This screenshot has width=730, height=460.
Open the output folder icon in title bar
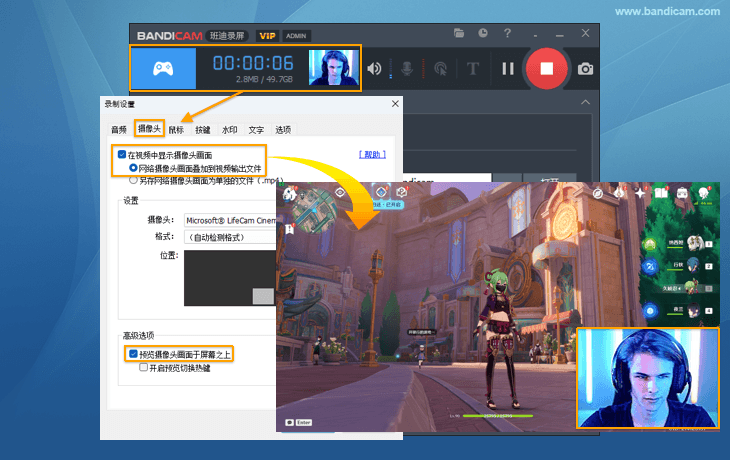(459, 33)
